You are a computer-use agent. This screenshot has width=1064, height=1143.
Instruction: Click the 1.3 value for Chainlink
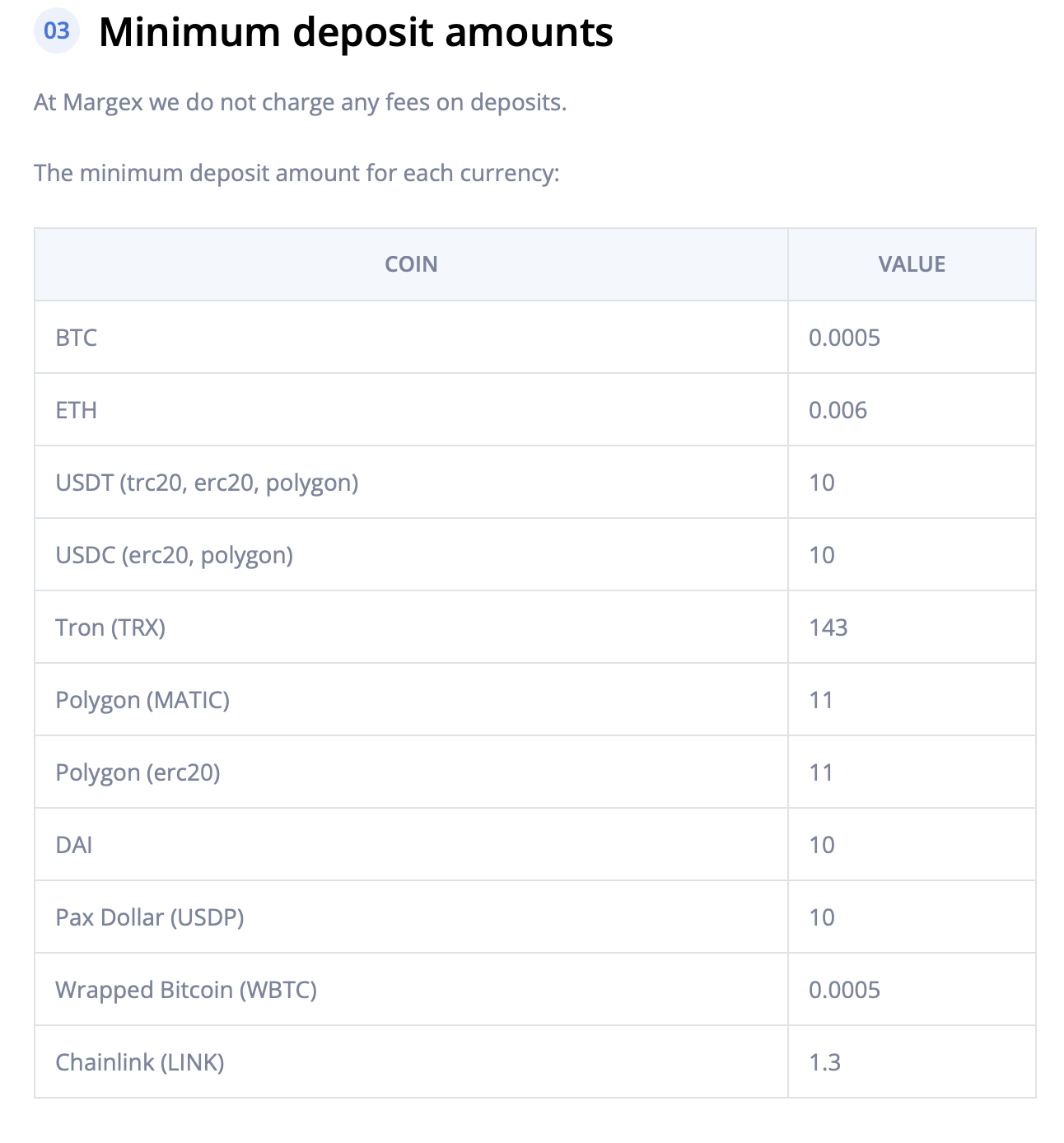point(824,1062)
